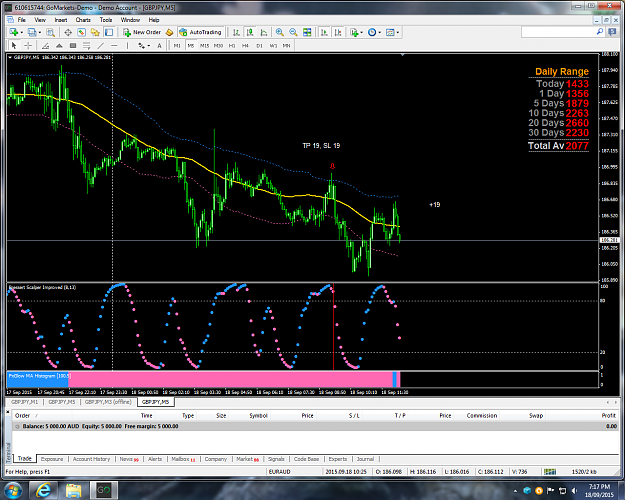The image size is (625, 500).
Task: Toggle Strategy Tester panel icon
Action: click(x=109, y=32)
